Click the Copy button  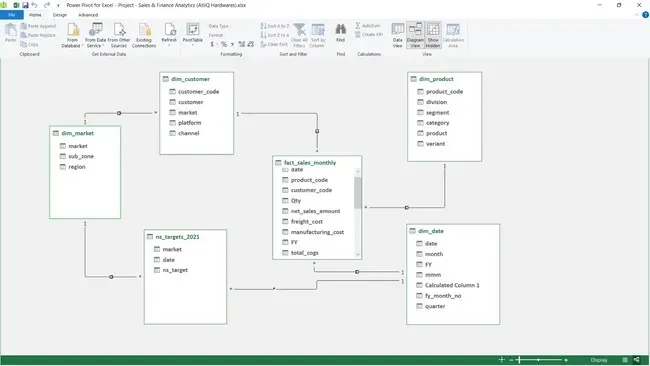click(x=29, y=44)
